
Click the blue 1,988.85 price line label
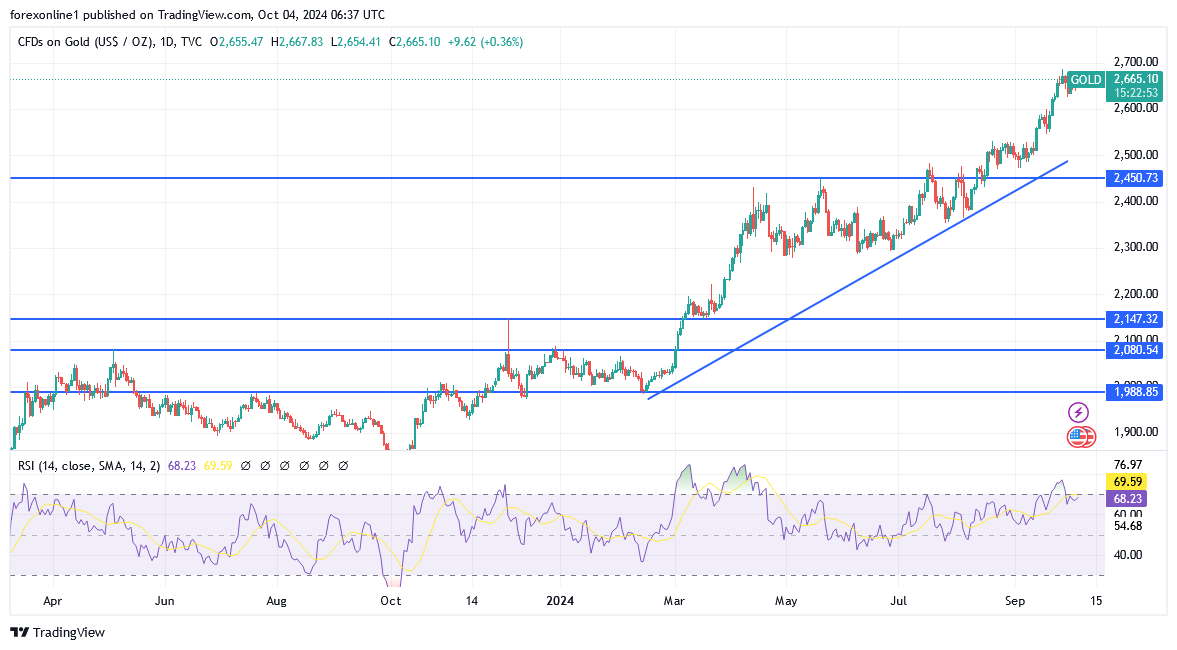tap(1136, 392)
